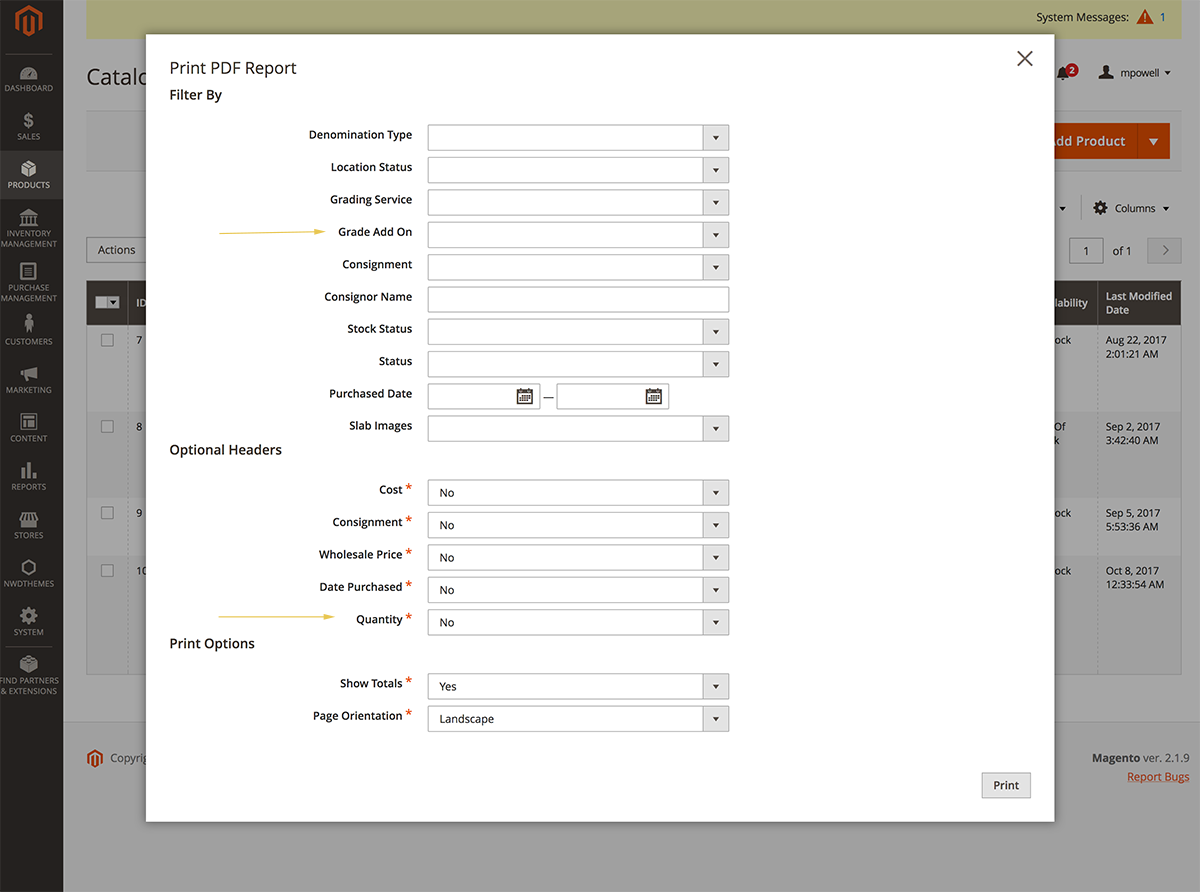Open the Reports sidebar icon

coord(29,476)
